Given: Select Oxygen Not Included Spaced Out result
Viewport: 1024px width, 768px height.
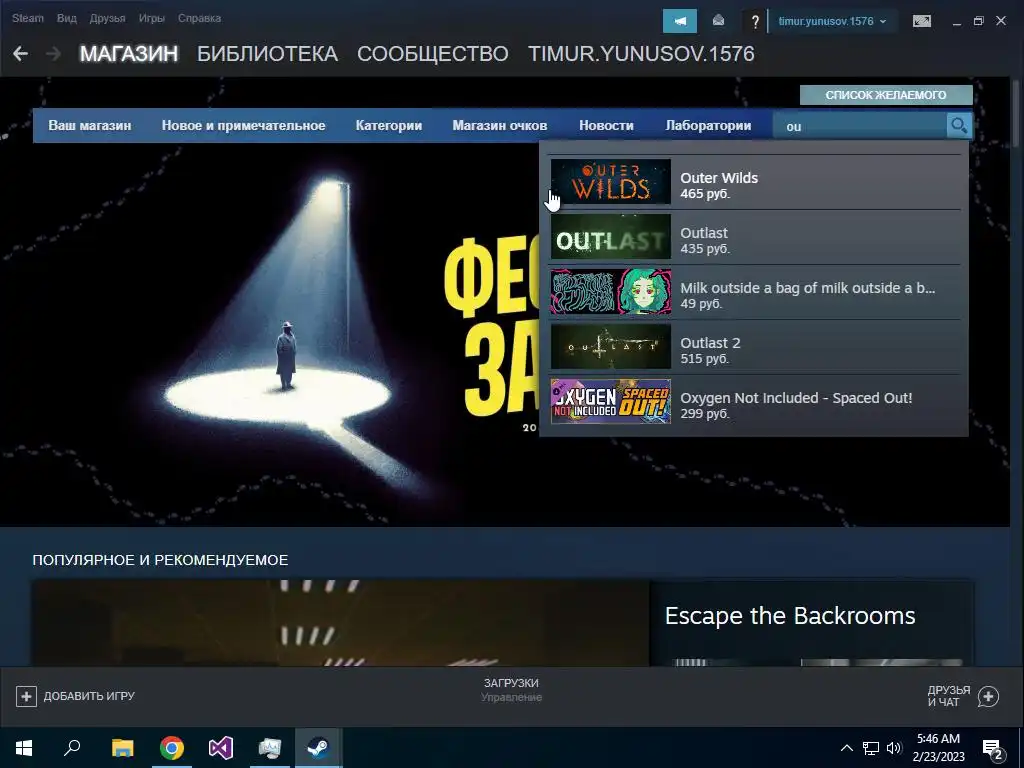Looking at the screenshot, I should pyautogui.click(x=754, y=402).
